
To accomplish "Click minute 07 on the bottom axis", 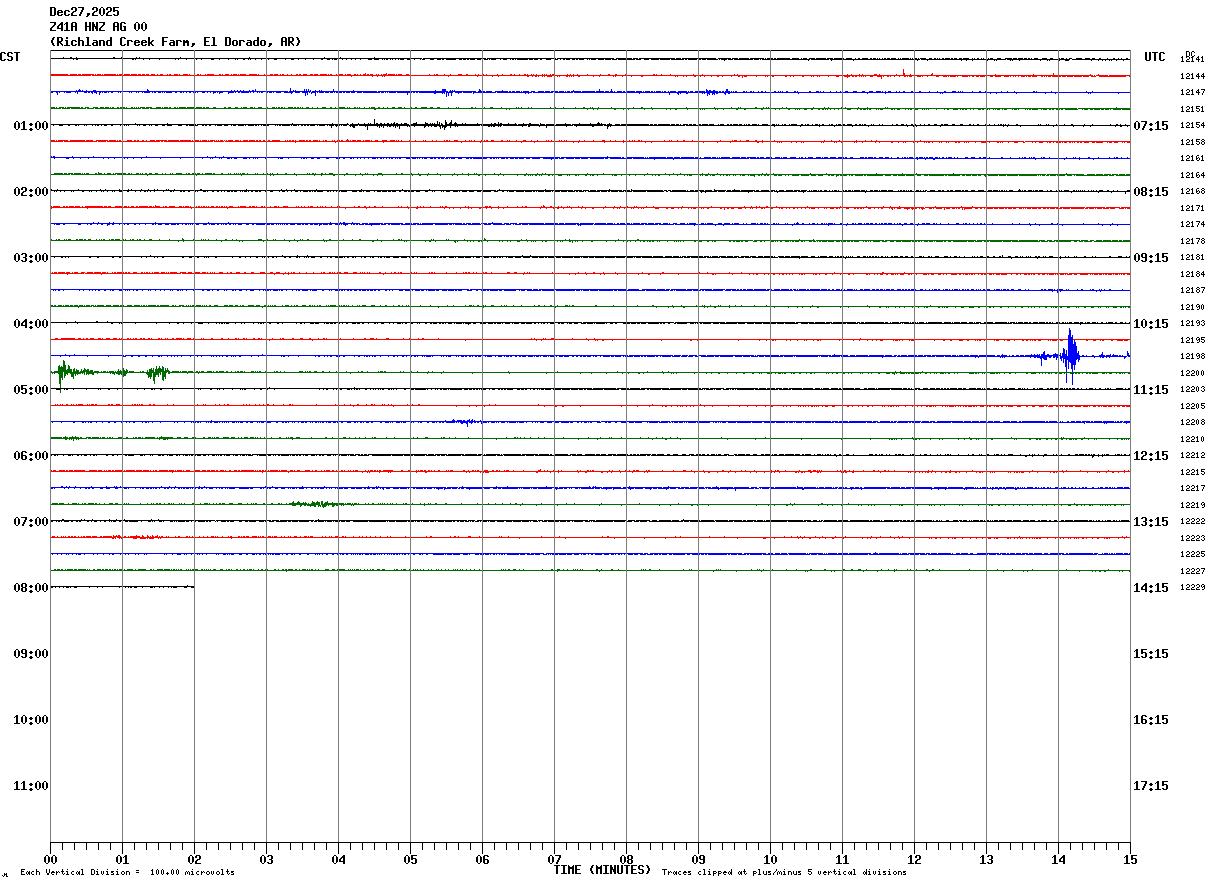I will [554, 859].
